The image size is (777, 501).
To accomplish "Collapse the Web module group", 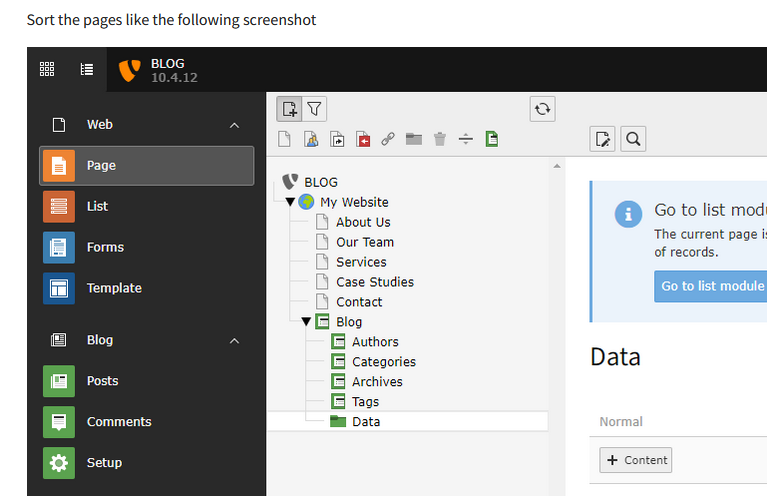I will pos(234,125).
